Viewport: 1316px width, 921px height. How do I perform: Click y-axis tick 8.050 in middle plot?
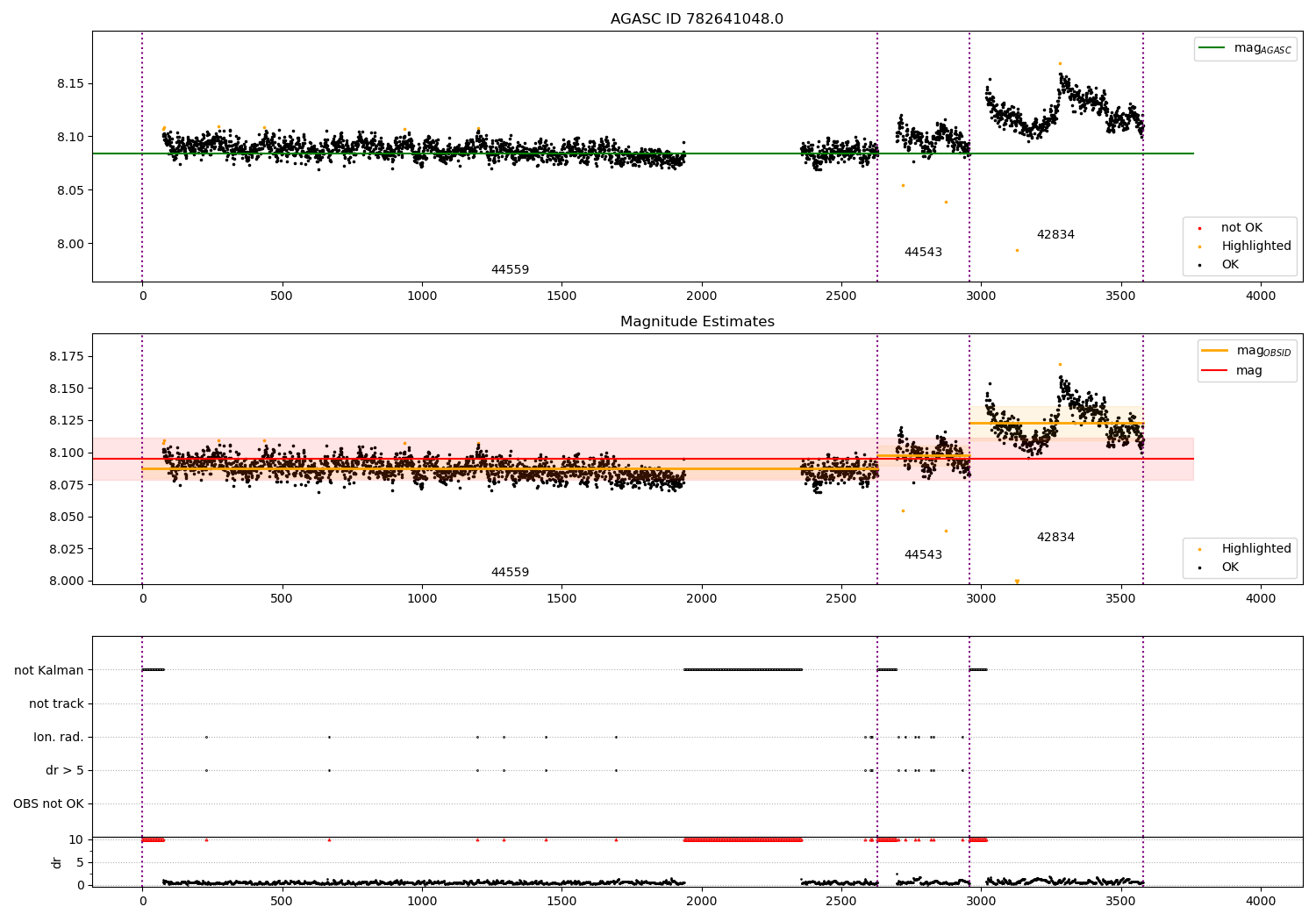[x=67, y=518]
